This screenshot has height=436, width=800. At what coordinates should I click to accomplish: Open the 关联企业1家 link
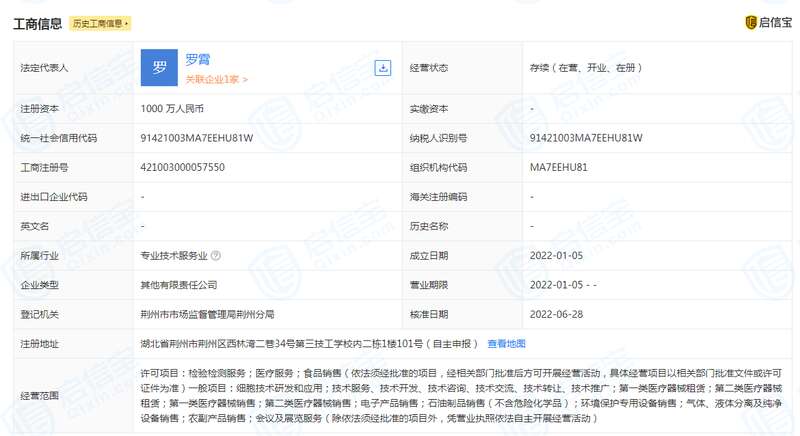[216, 78]
